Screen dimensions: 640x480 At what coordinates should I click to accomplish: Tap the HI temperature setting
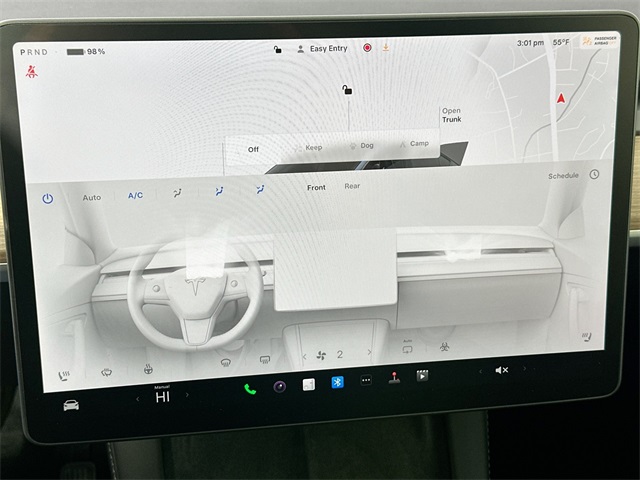point(162,395)
